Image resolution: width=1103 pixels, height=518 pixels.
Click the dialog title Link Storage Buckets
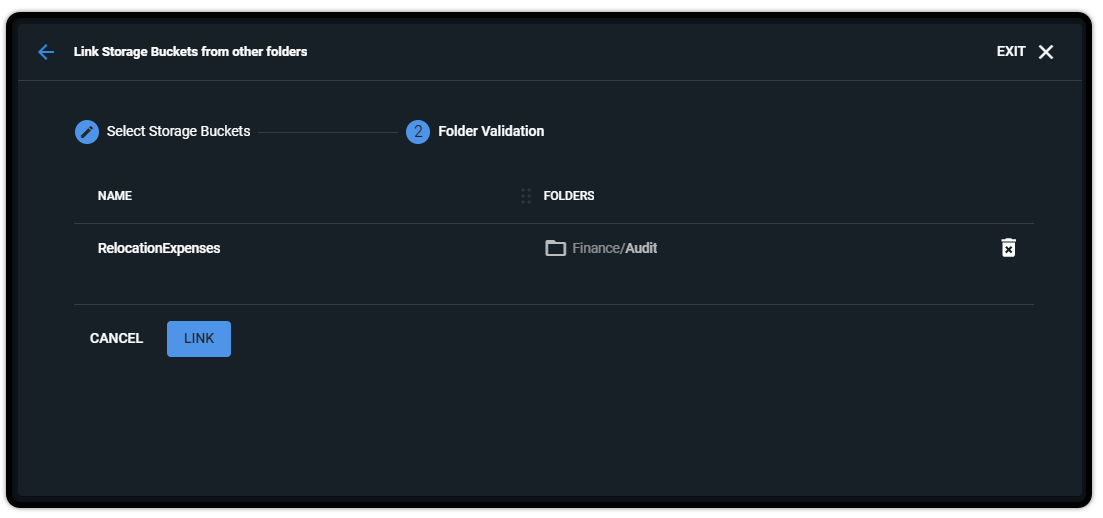(190, 52)
